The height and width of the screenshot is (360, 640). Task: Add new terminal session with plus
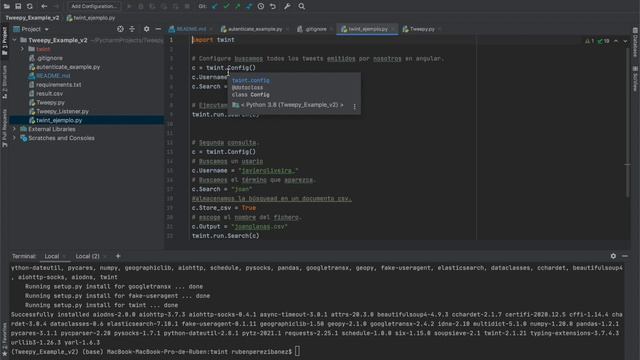point(118,256)
